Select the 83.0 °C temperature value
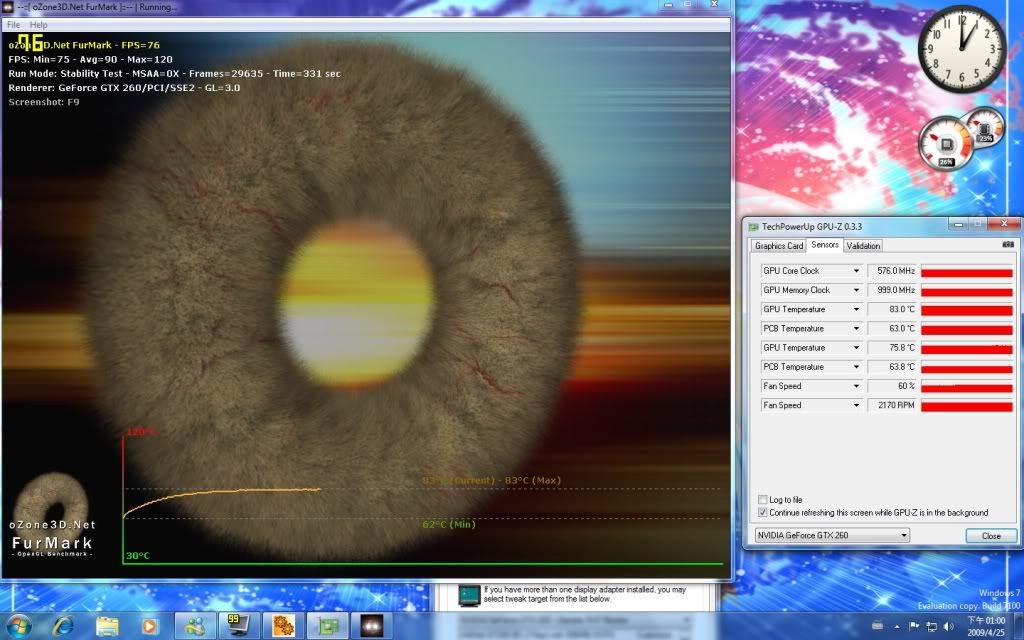The image size is (1024, 640). point(892,310)
